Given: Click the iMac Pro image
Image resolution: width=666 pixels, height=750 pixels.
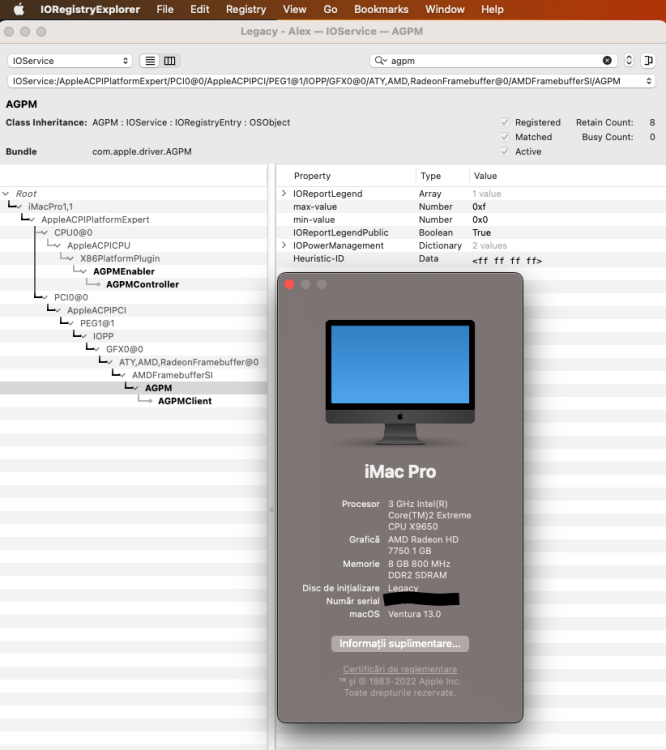Looking at the screenshot, I should point(400,383).
